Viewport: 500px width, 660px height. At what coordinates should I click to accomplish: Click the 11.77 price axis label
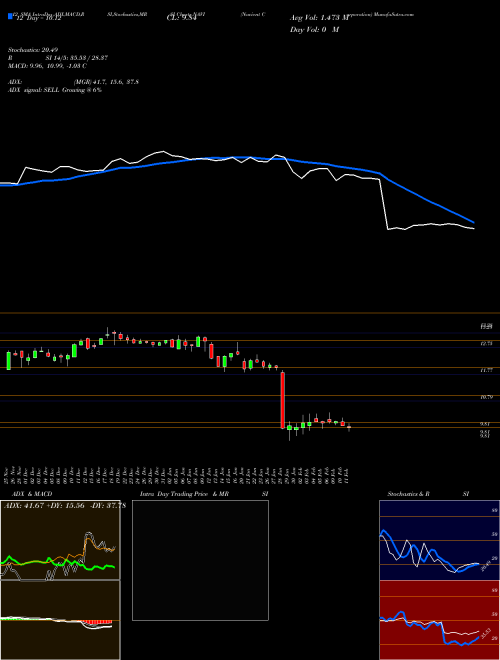click(487, 370)
